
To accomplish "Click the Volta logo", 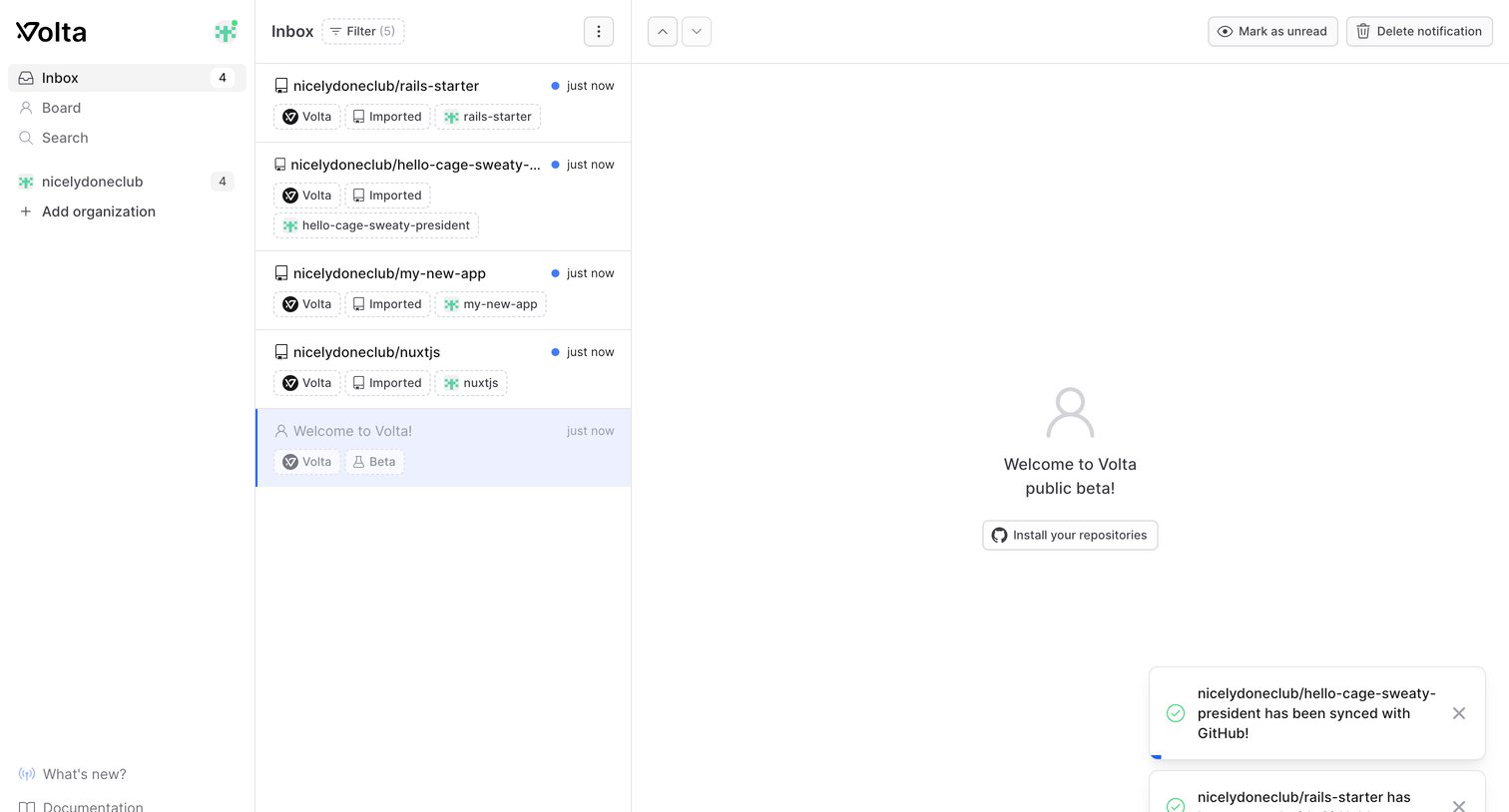I will click(51, 32).
